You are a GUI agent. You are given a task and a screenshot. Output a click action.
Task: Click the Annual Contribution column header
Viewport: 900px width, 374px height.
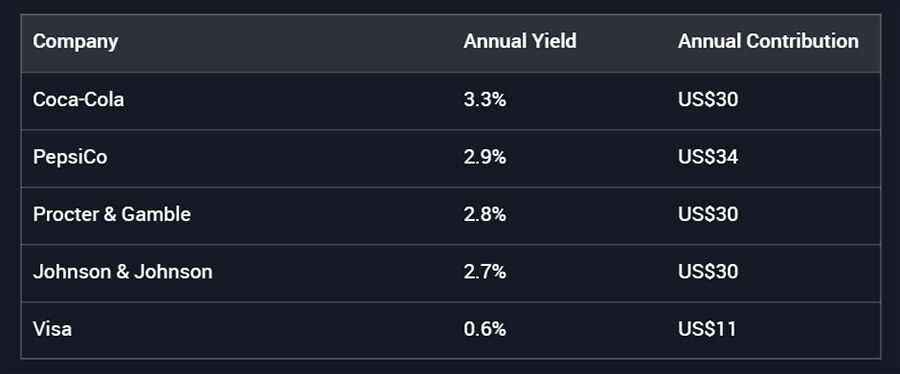point(768,42)
